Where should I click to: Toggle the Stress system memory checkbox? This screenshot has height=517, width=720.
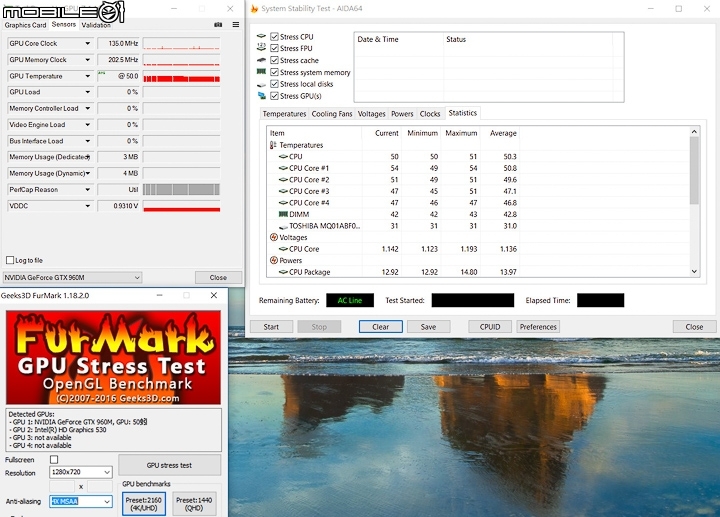(275, 72)
